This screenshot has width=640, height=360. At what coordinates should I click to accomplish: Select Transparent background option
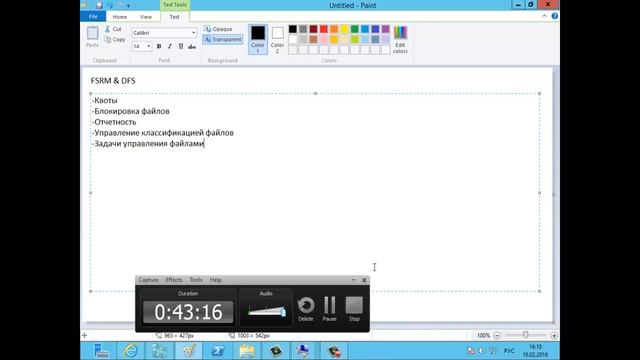pyautogui.click(x=223, y=40)
